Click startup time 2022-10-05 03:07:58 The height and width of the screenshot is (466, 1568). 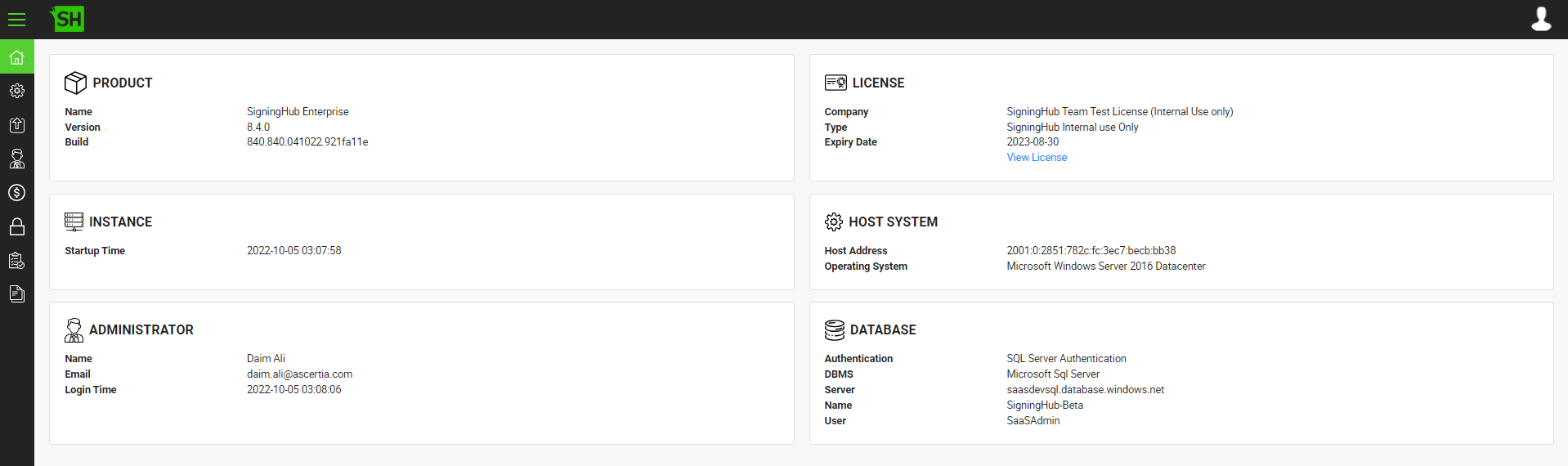pyautogui.click(x=294, y=251)
